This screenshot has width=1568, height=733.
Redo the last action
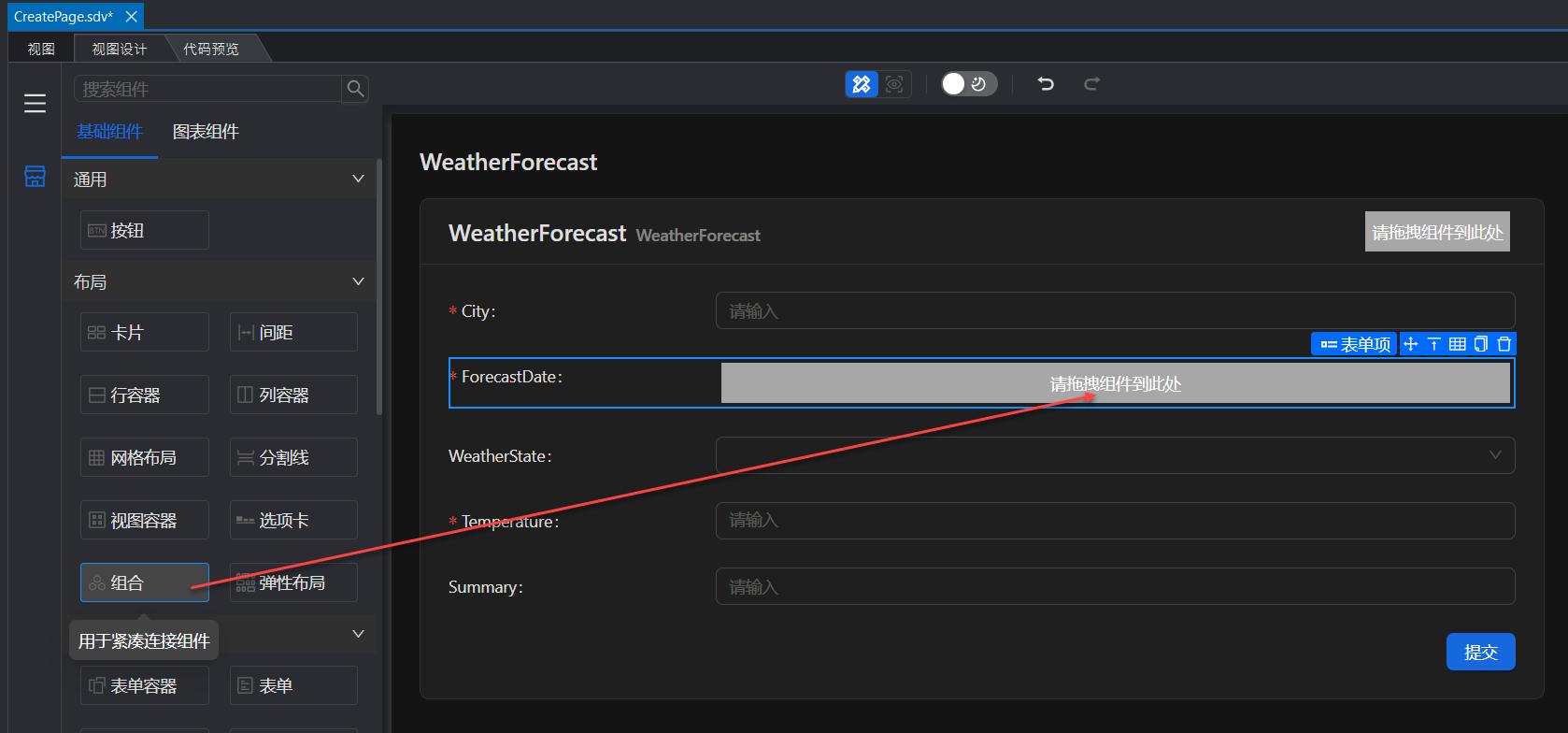click(1091, 84)
